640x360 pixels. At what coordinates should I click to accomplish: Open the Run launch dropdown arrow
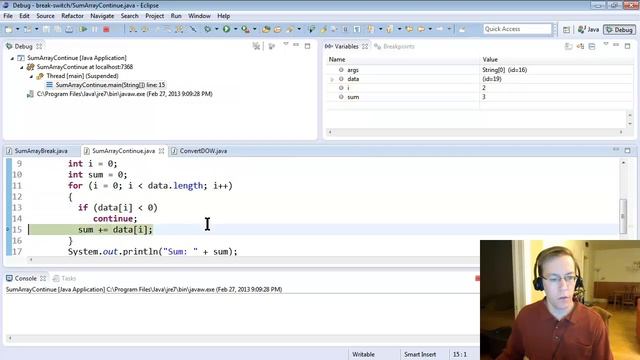click(x=236, y=29)
